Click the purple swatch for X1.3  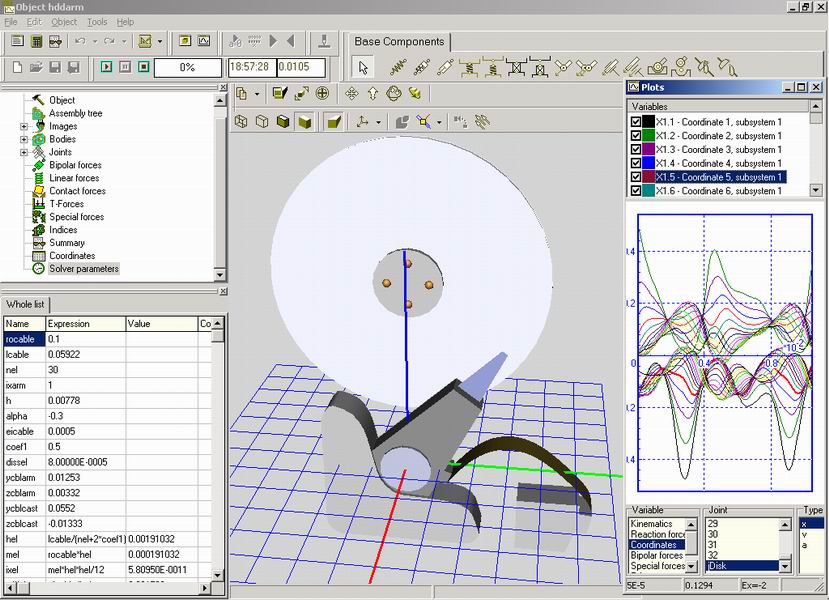pyautogui.click(x=648, y=149)
